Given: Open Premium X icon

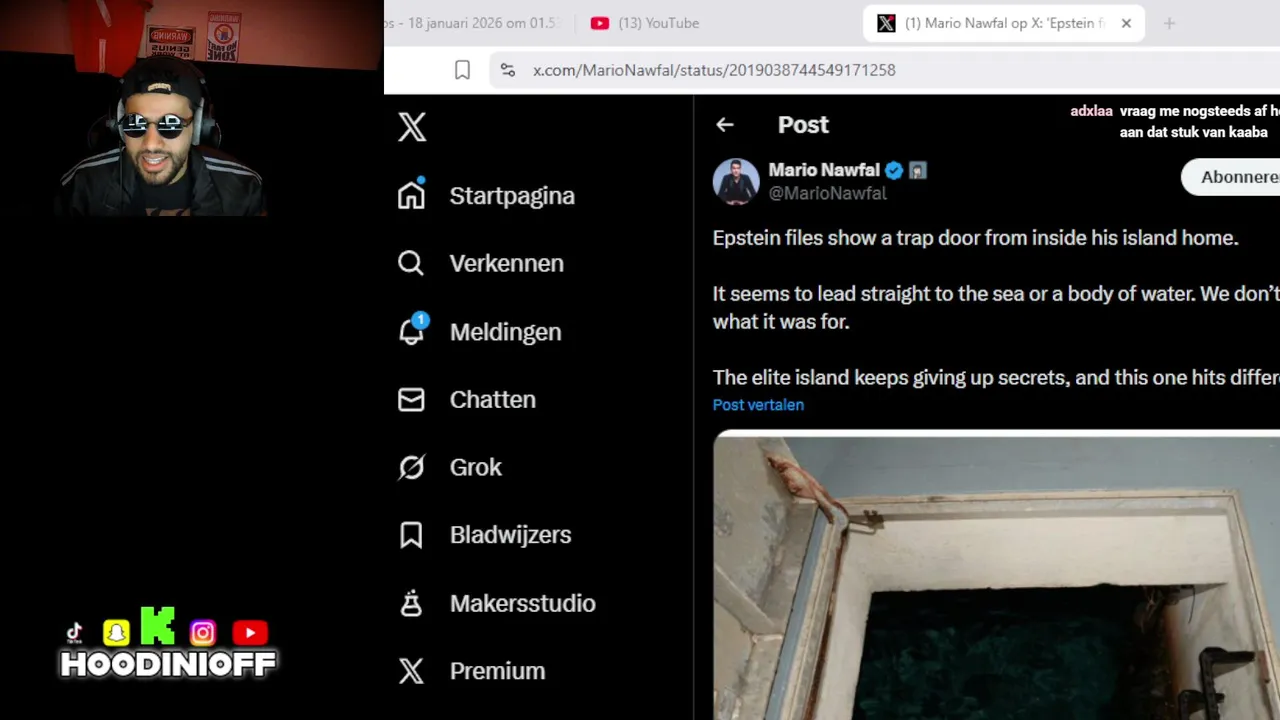Looking at the screenshot, I should pyautogui.click(x=411, y=671).
